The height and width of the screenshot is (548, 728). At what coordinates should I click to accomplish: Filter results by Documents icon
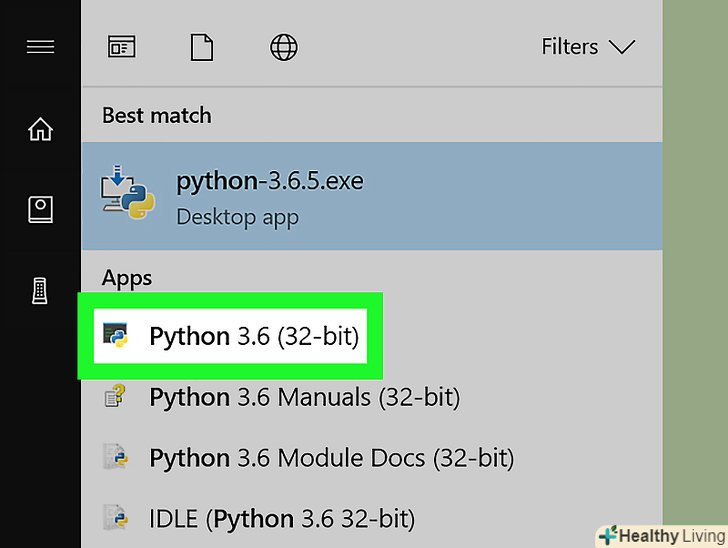(201, 47)
